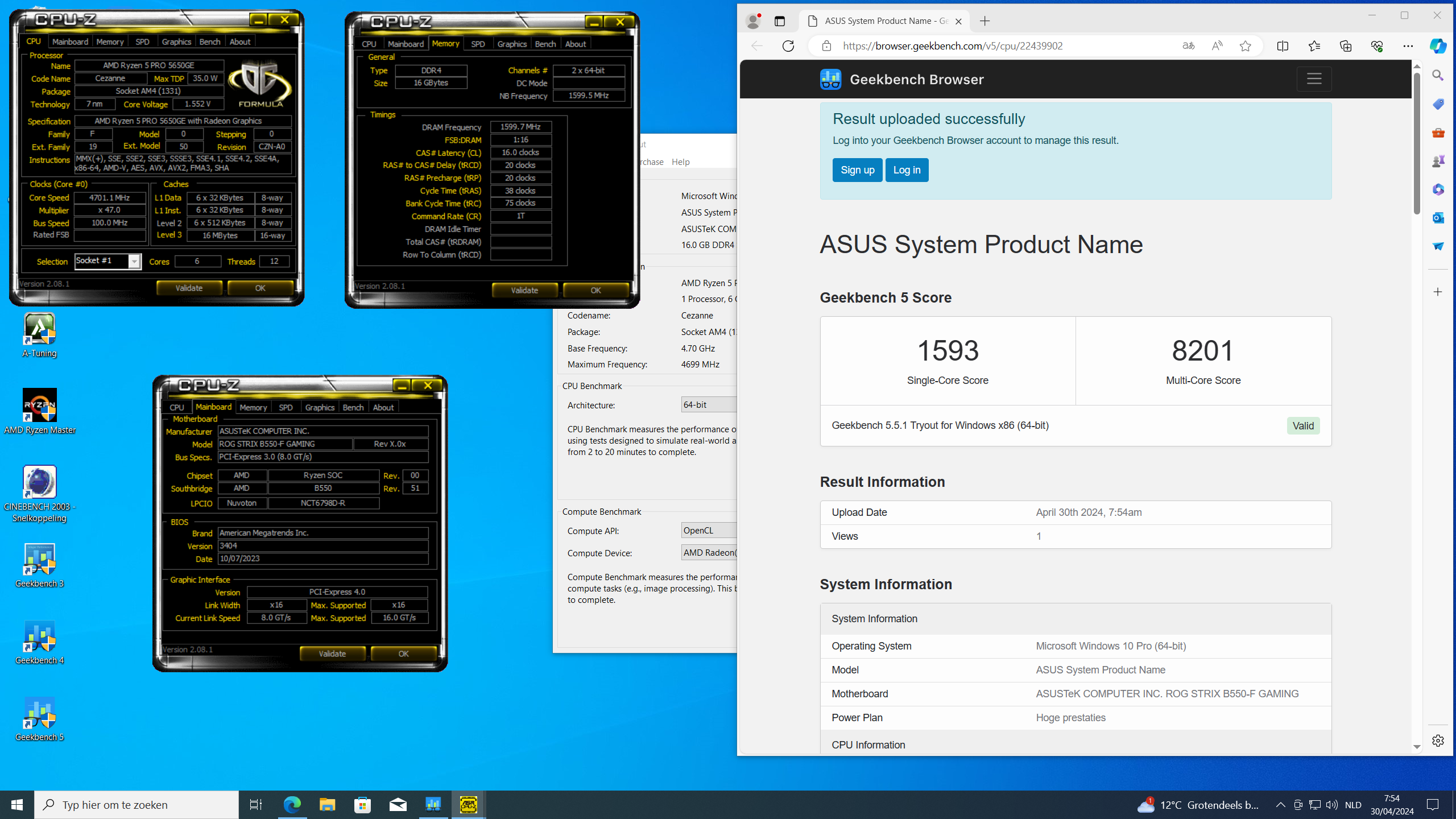
Task: Select Bench tab in Mainboard CPU-Z window
Action: pos(353,407)
